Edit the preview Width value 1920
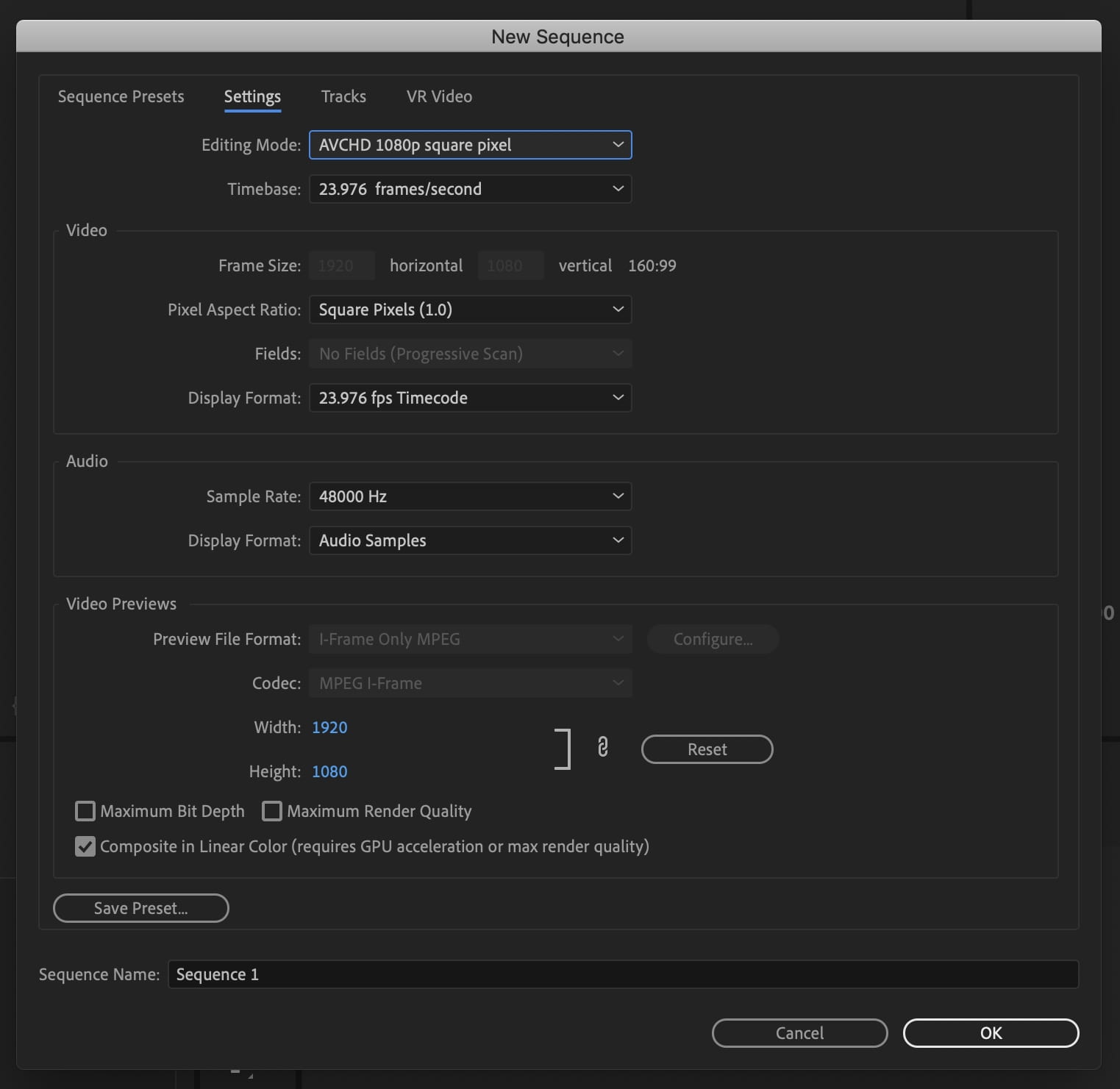 [329, 727]
